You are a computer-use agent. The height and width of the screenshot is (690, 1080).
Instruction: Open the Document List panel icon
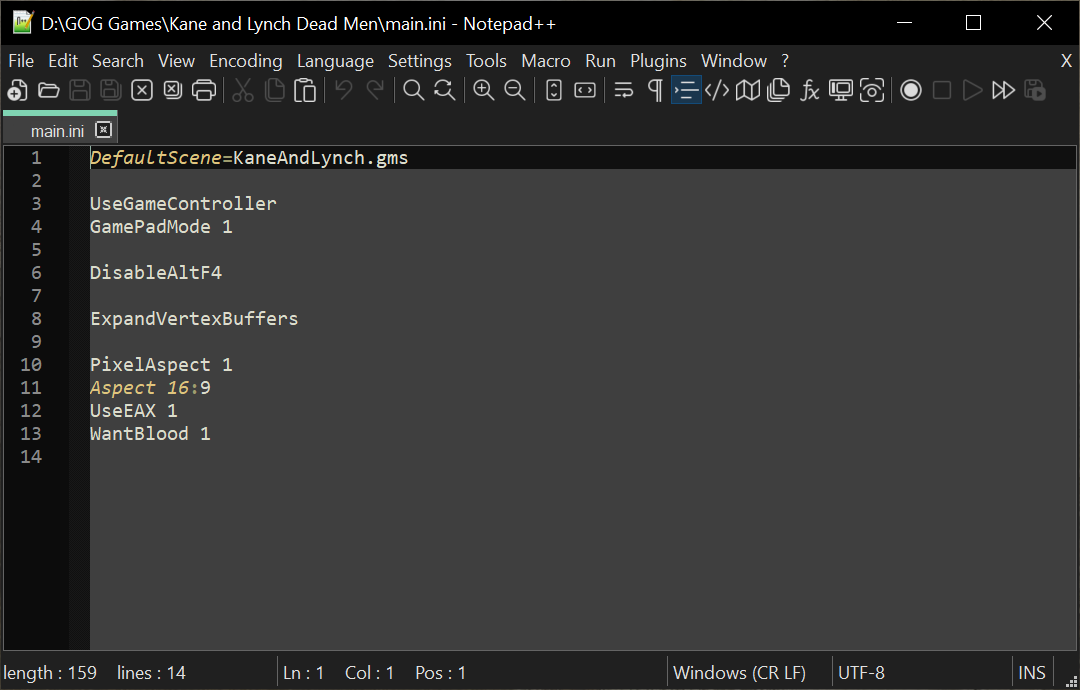pyautogui.click(x=778, y=90)
